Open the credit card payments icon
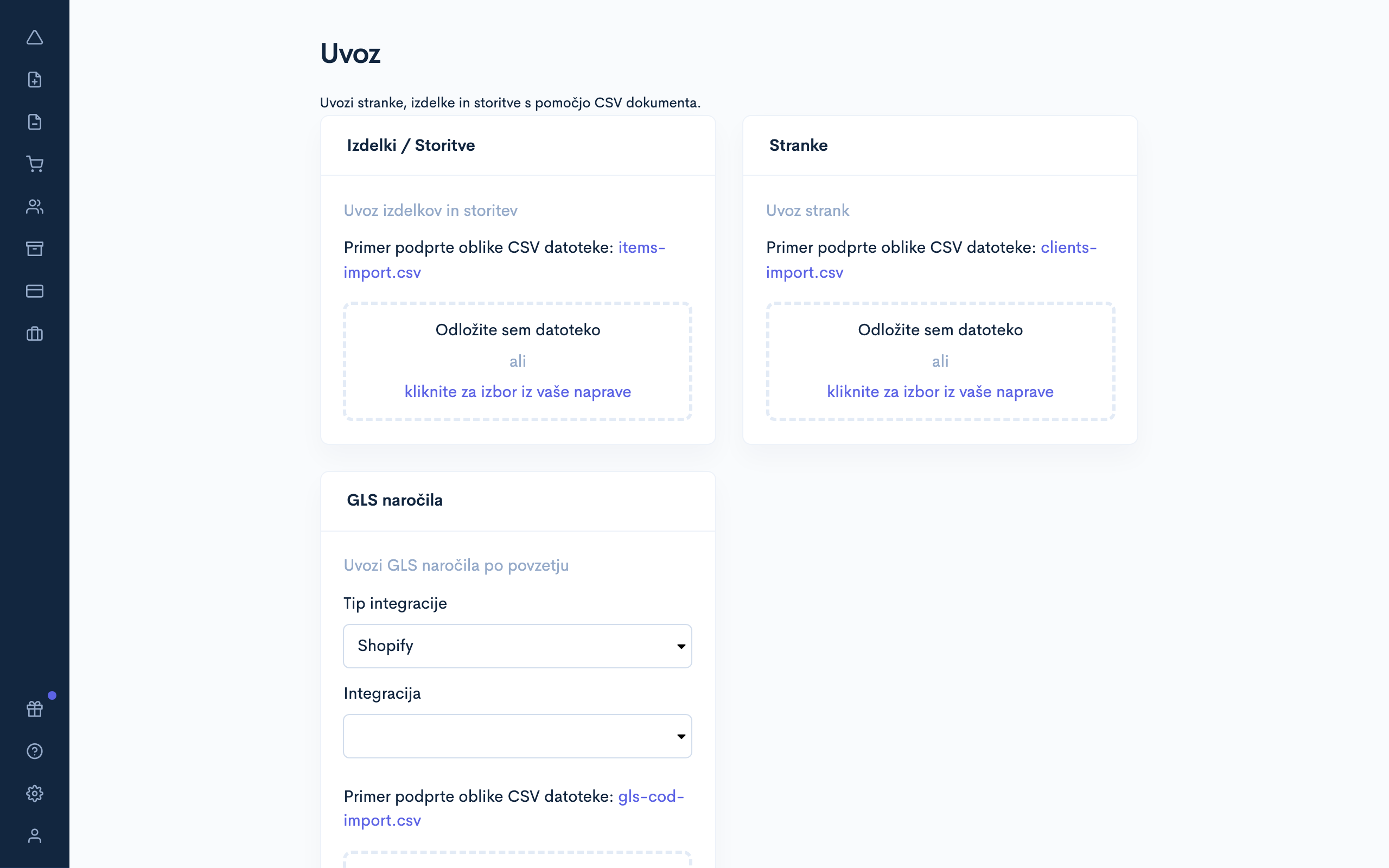The width and height of the screenshot is (1389, 868). (34, 291)
